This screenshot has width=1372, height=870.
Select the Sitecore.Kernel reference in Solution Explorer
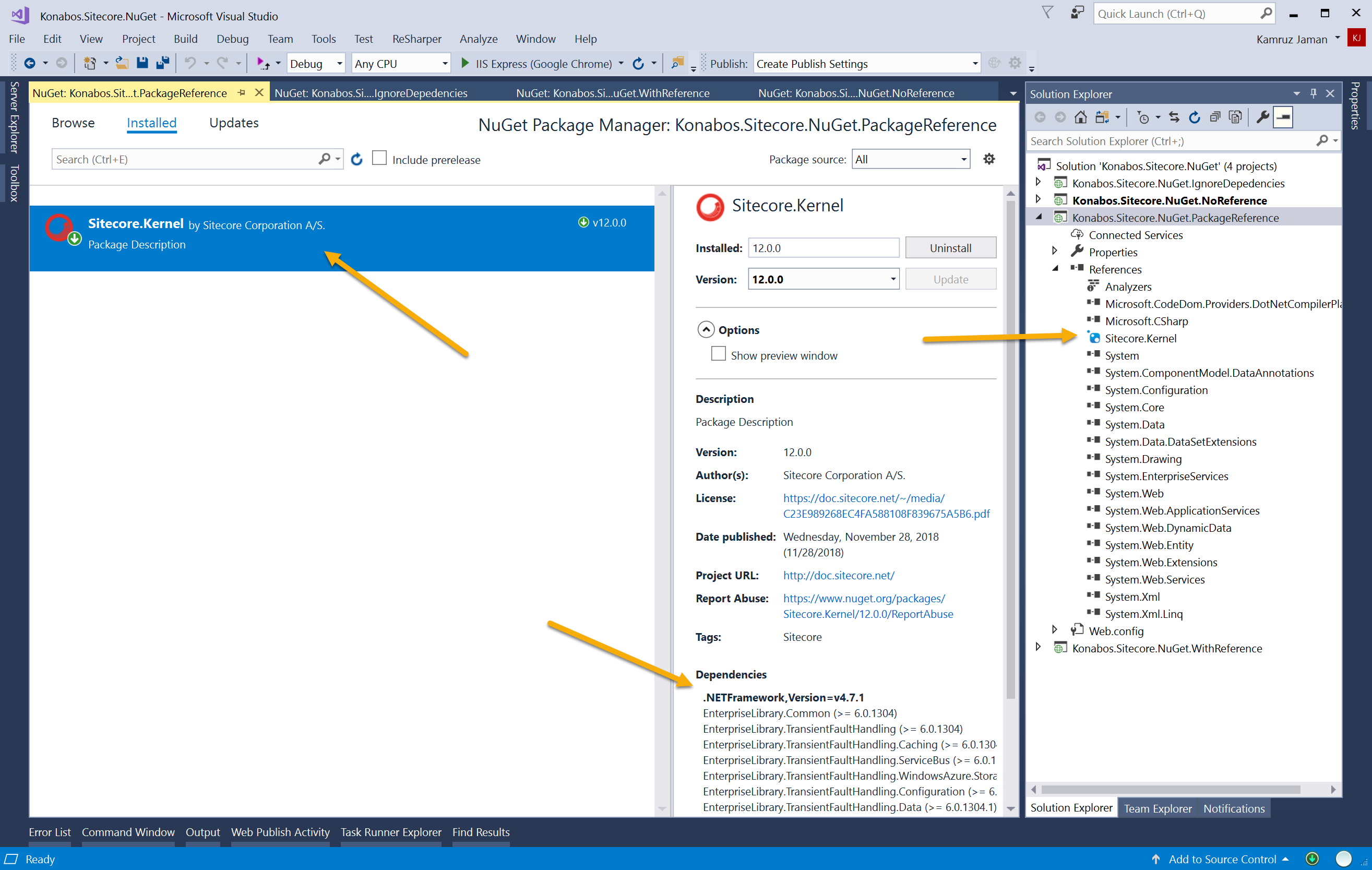click(x=1140, y=338)
